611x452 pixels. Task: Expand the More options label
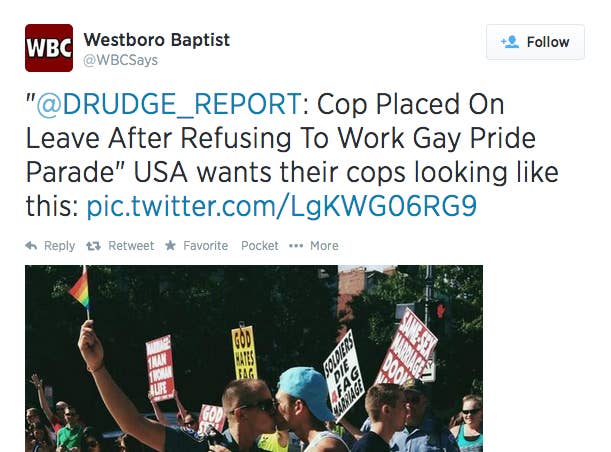pos(324,246)
